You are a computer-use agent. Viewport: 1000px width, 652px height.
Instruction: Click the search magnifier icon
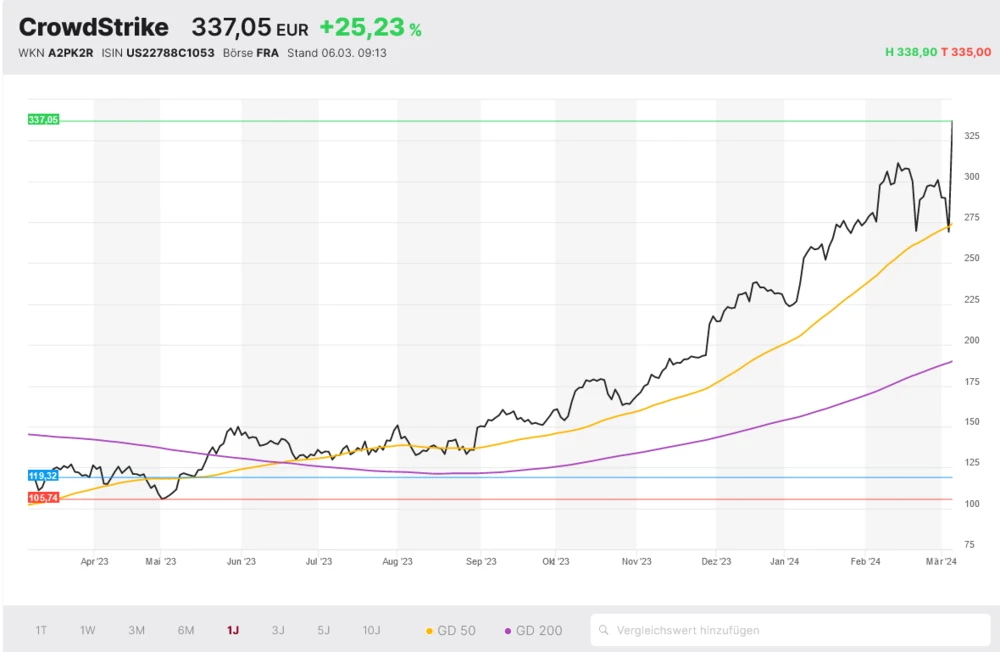(604, 630)
